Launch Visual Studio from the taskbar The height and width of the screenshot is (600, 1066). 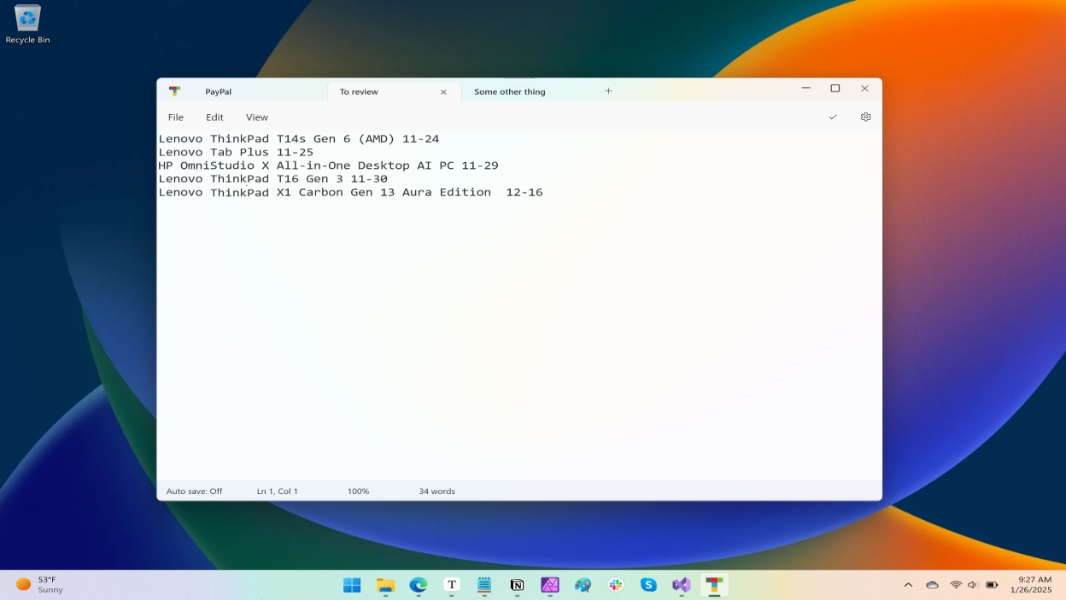[682, 585]
